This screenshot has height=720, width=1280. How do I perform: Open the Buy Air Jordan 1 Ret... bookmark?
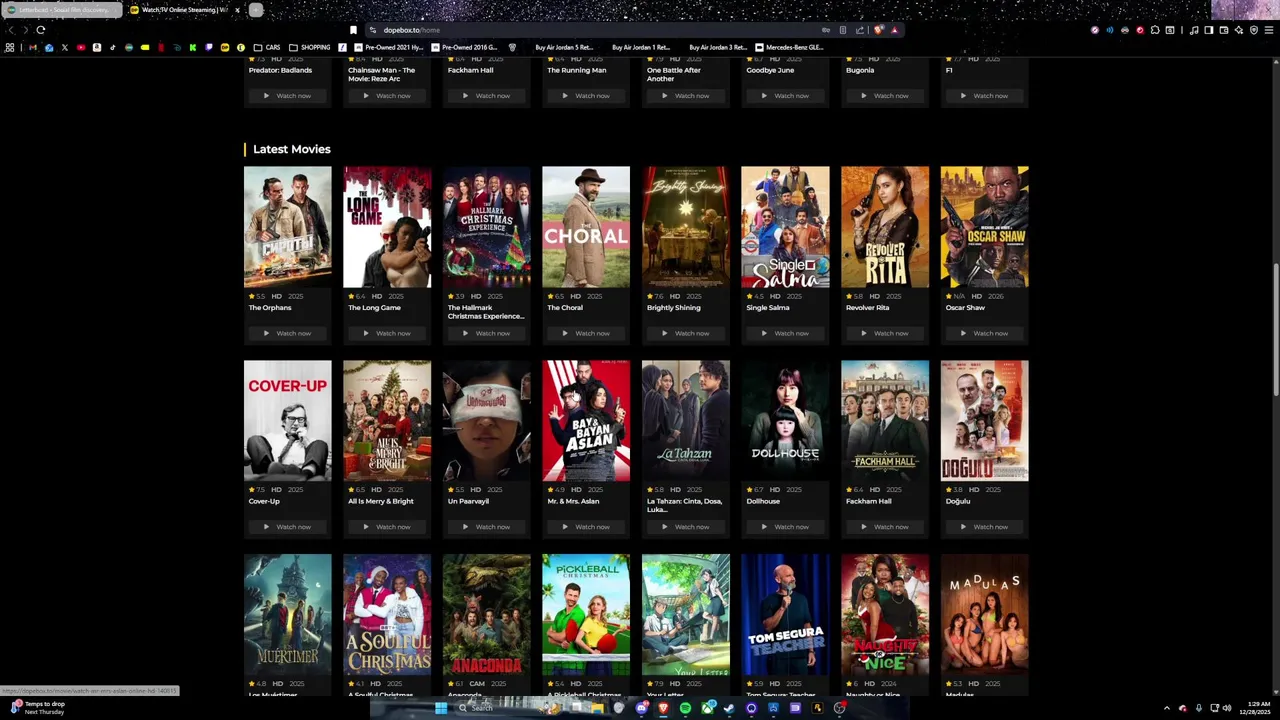coord(641,47)
